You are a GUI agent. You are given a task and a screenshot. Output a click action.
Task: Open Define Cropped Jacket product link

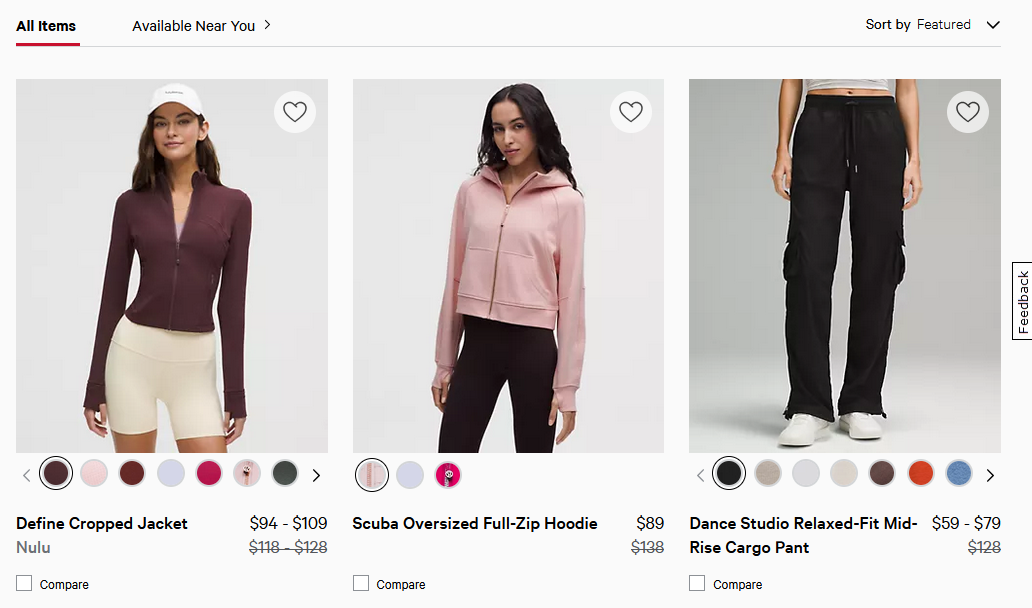click(x=102, y=523)
